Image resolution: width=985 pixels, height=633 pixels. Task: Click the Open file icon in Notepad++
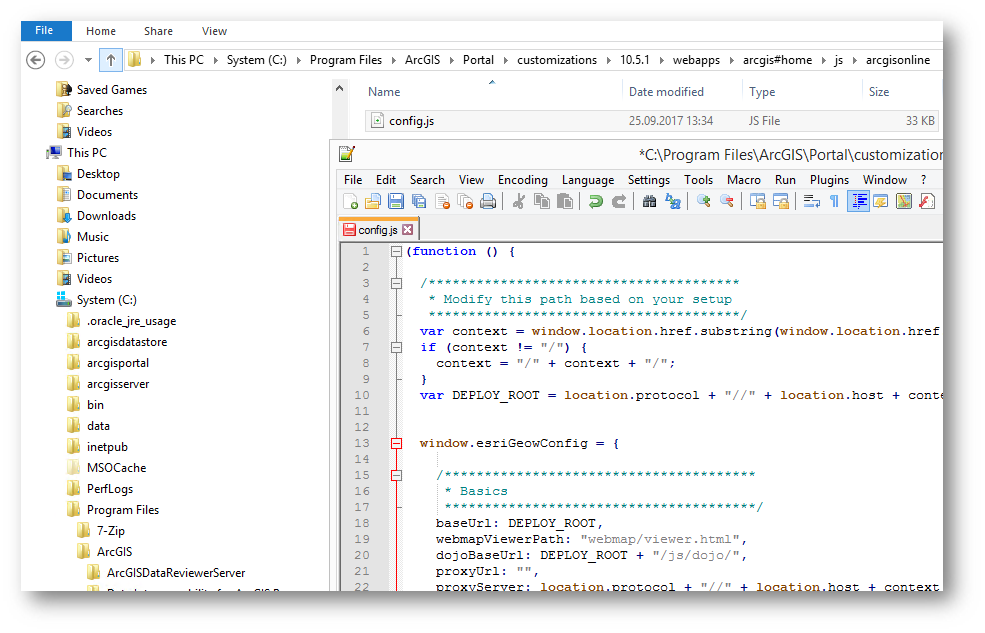click(x=373, y=201)
